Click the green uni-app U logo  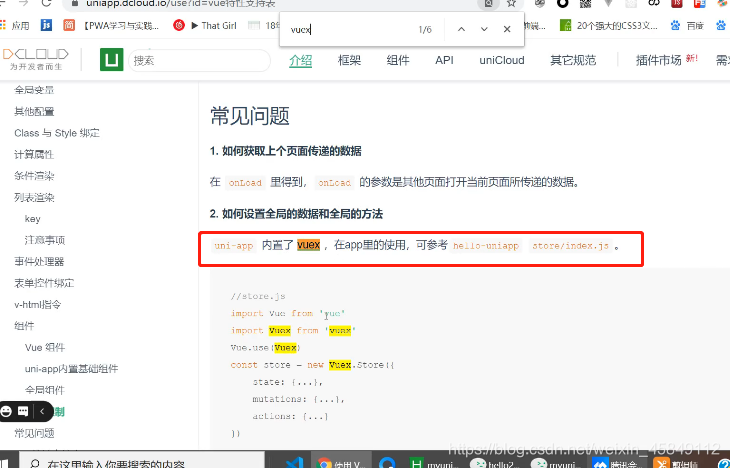112,60
